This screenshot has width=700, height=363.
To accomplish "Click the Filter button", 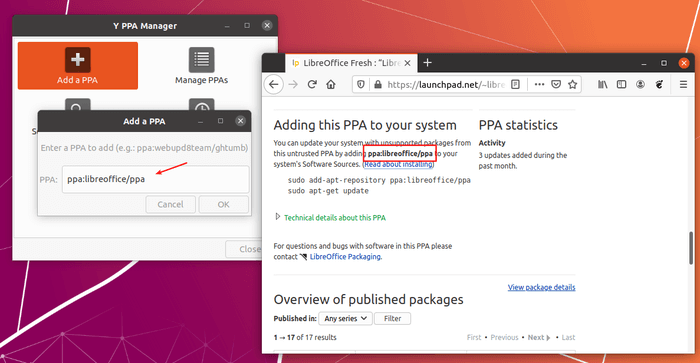I will pos(392,318).
